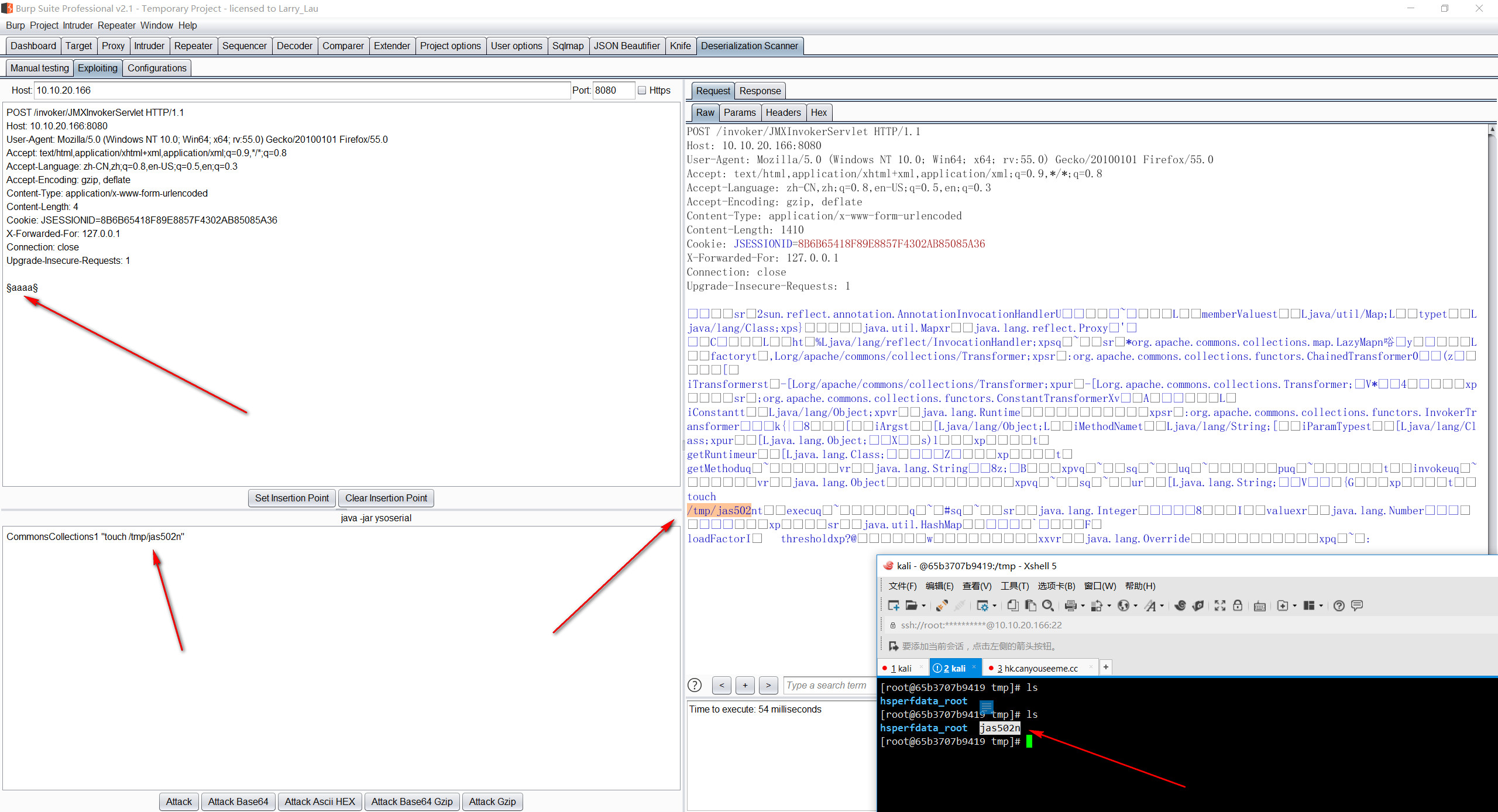Click the request pane vertical scrollbar

click(1493, 339)
